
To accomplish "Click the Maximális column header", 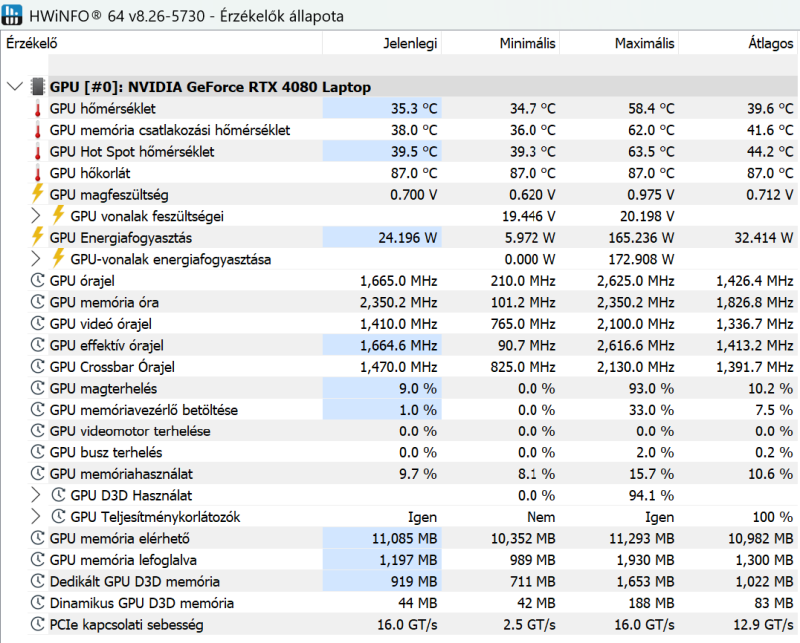I will coord(619,43).
